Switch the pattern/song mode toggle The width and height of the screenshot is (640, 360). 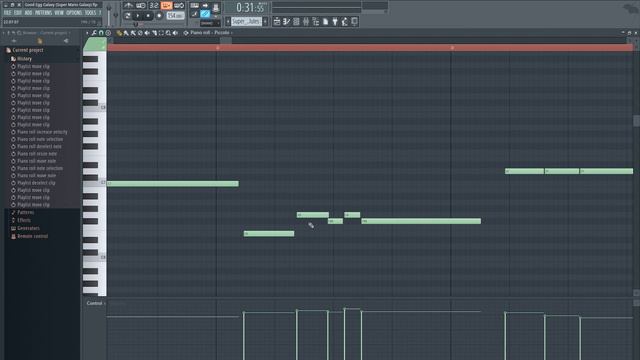pyautogui.click(x=128, y=16)
